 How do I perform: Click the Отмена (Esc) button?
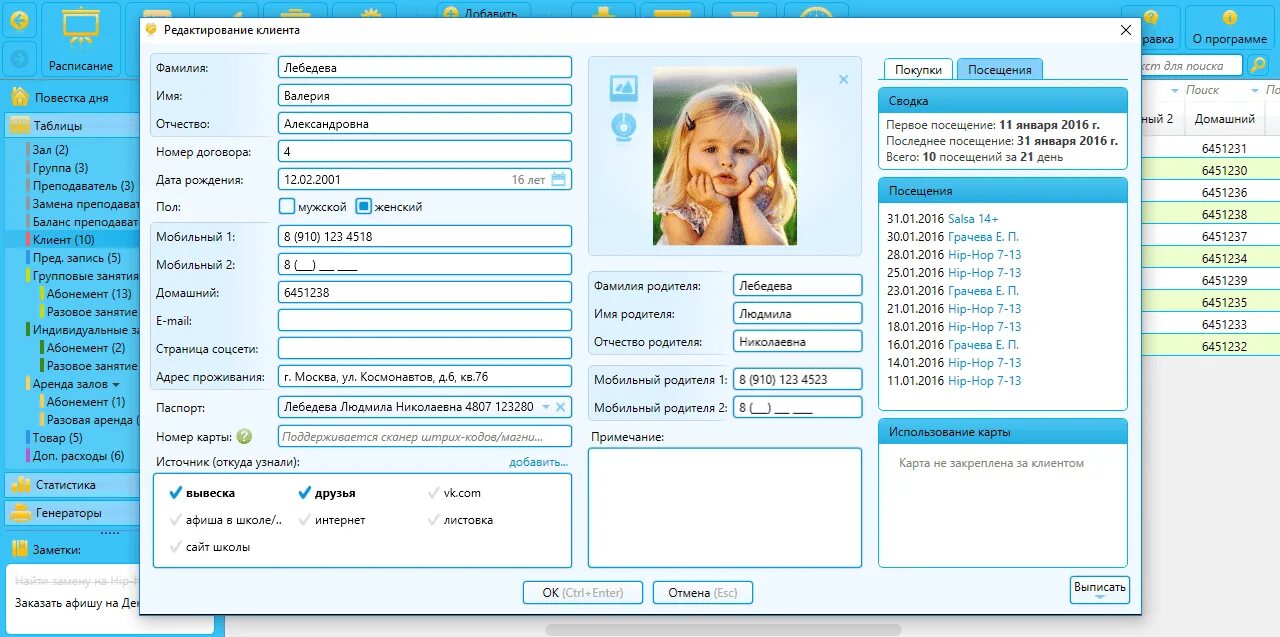702,593
